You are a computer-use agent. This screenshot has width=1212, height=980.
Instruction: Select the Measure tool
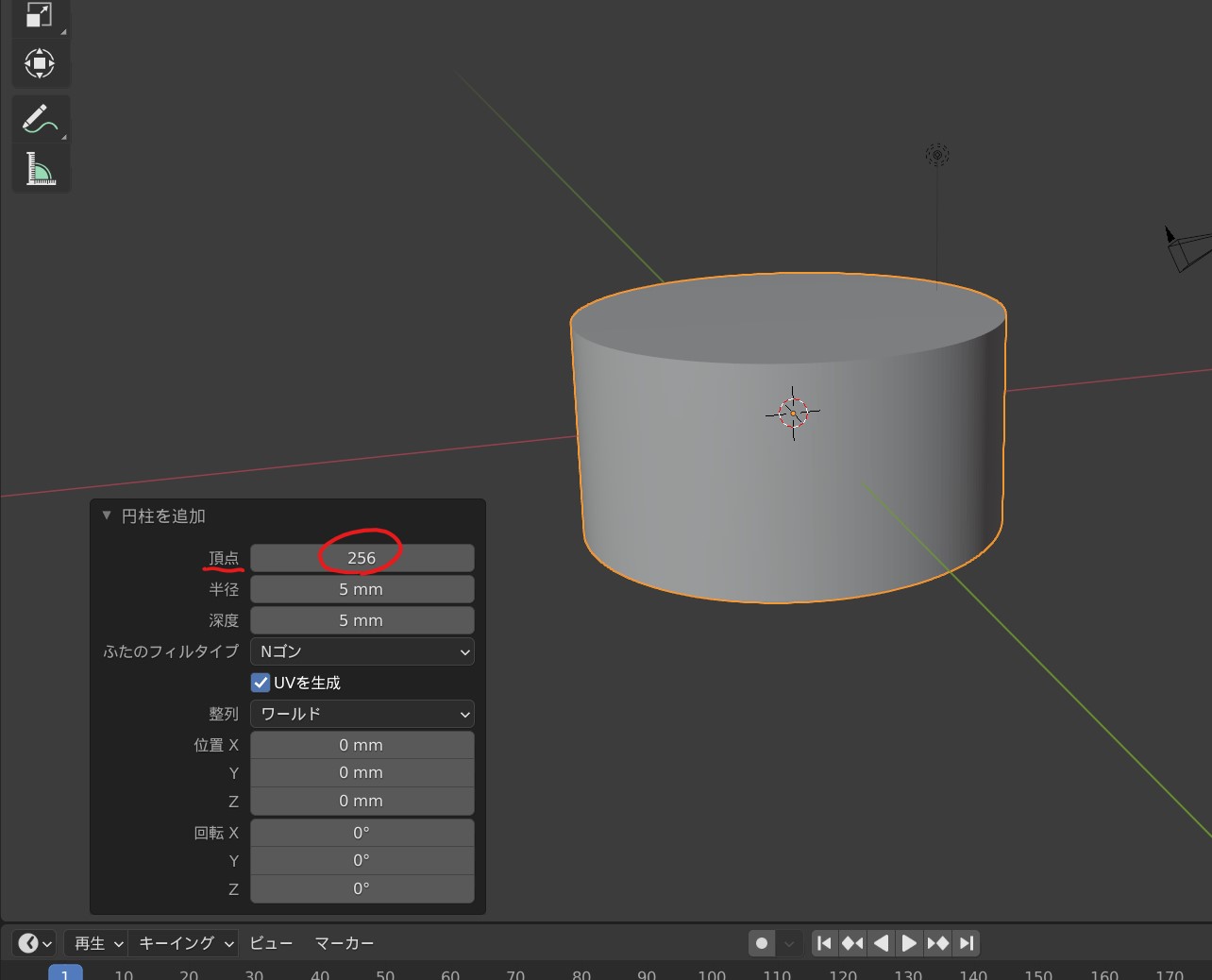click(40, 169)
